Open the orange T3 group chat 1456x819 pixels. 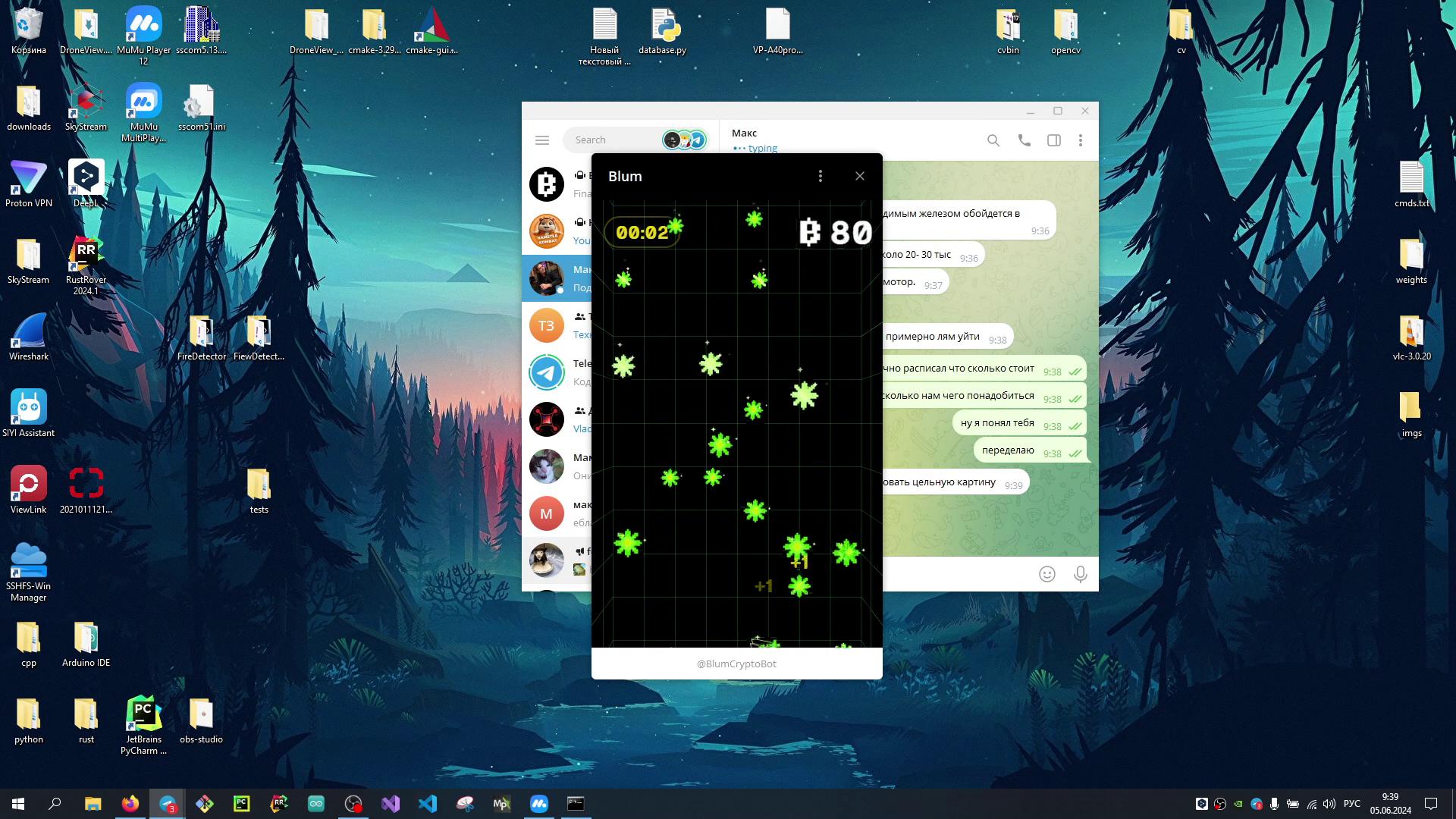pos(546,325)
